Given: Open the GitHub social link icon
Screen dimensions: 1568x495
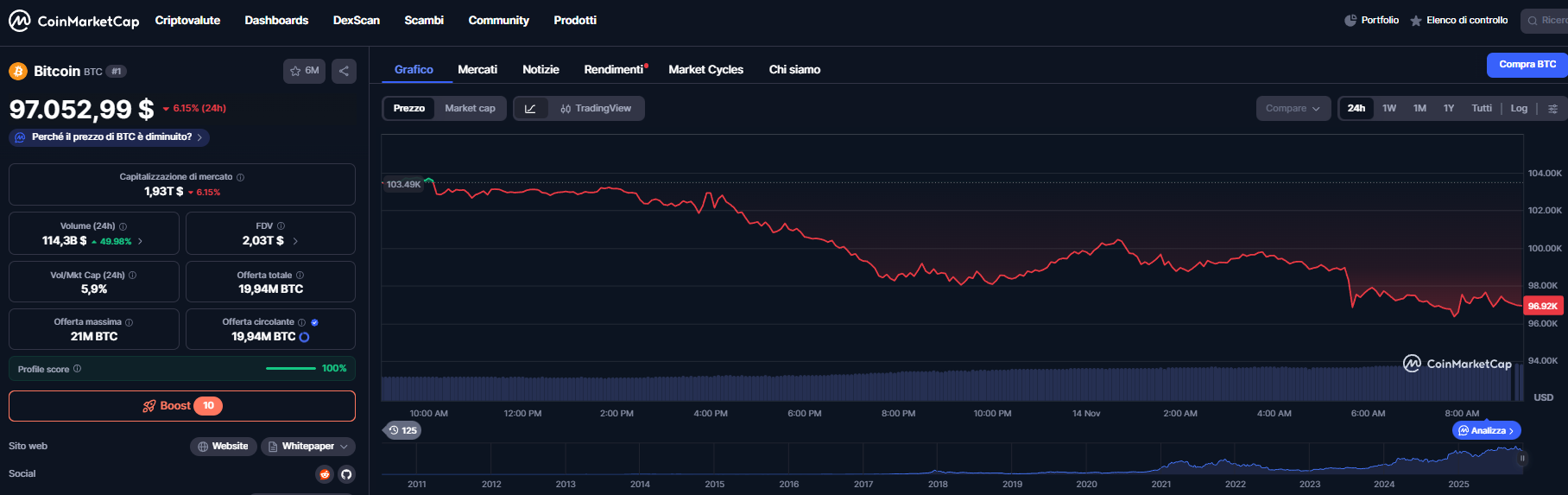Looking at the screenshot, I should tap(346, 474).
